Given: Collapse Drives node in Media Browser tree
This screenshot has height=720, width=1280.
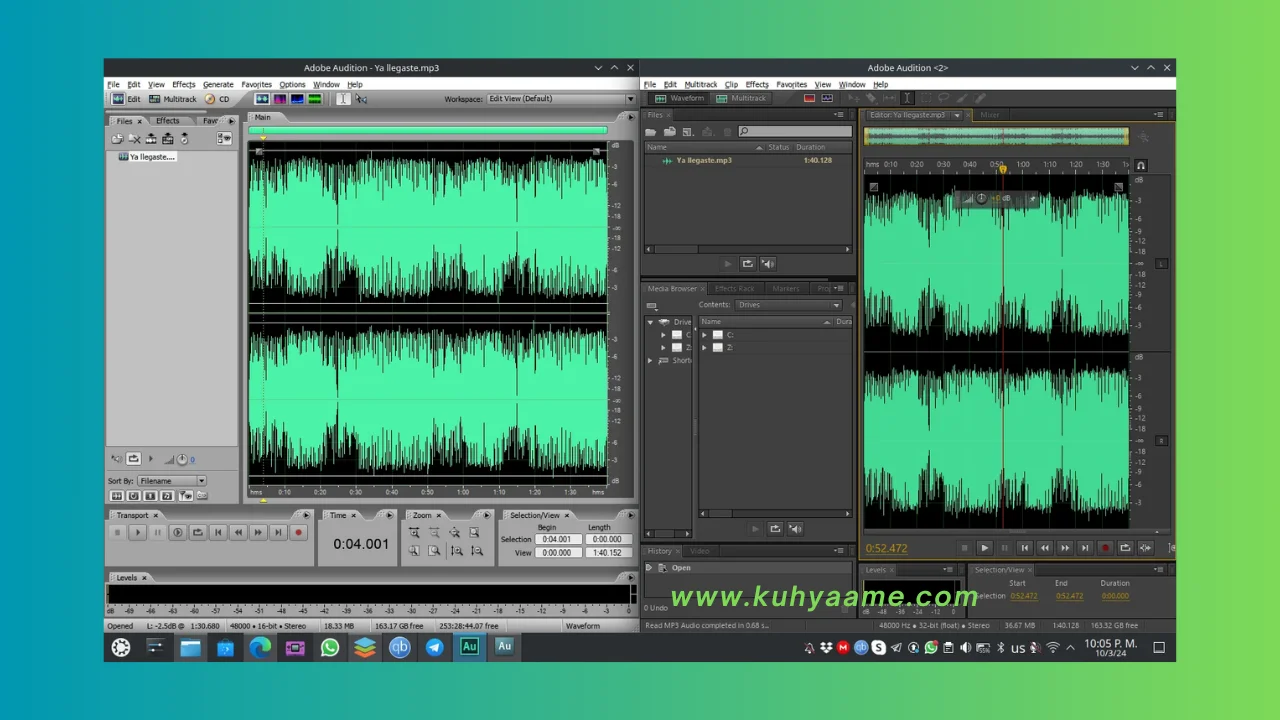Looking at the screenshot, I should [x=651, y=322].
